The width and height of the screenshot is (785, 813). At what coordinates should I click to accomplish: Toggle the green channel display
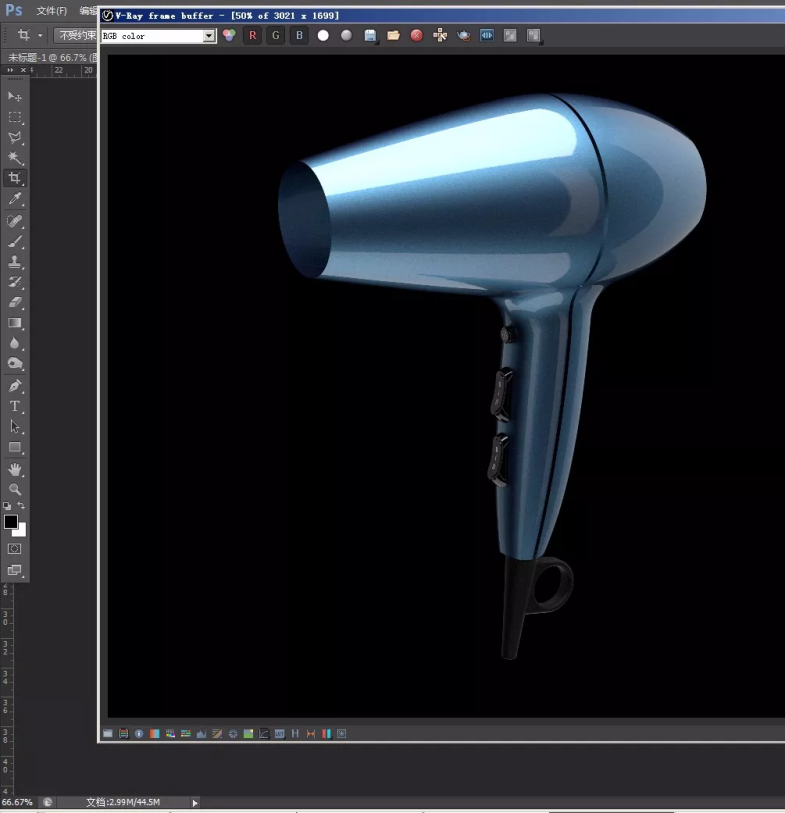[276, 35]
